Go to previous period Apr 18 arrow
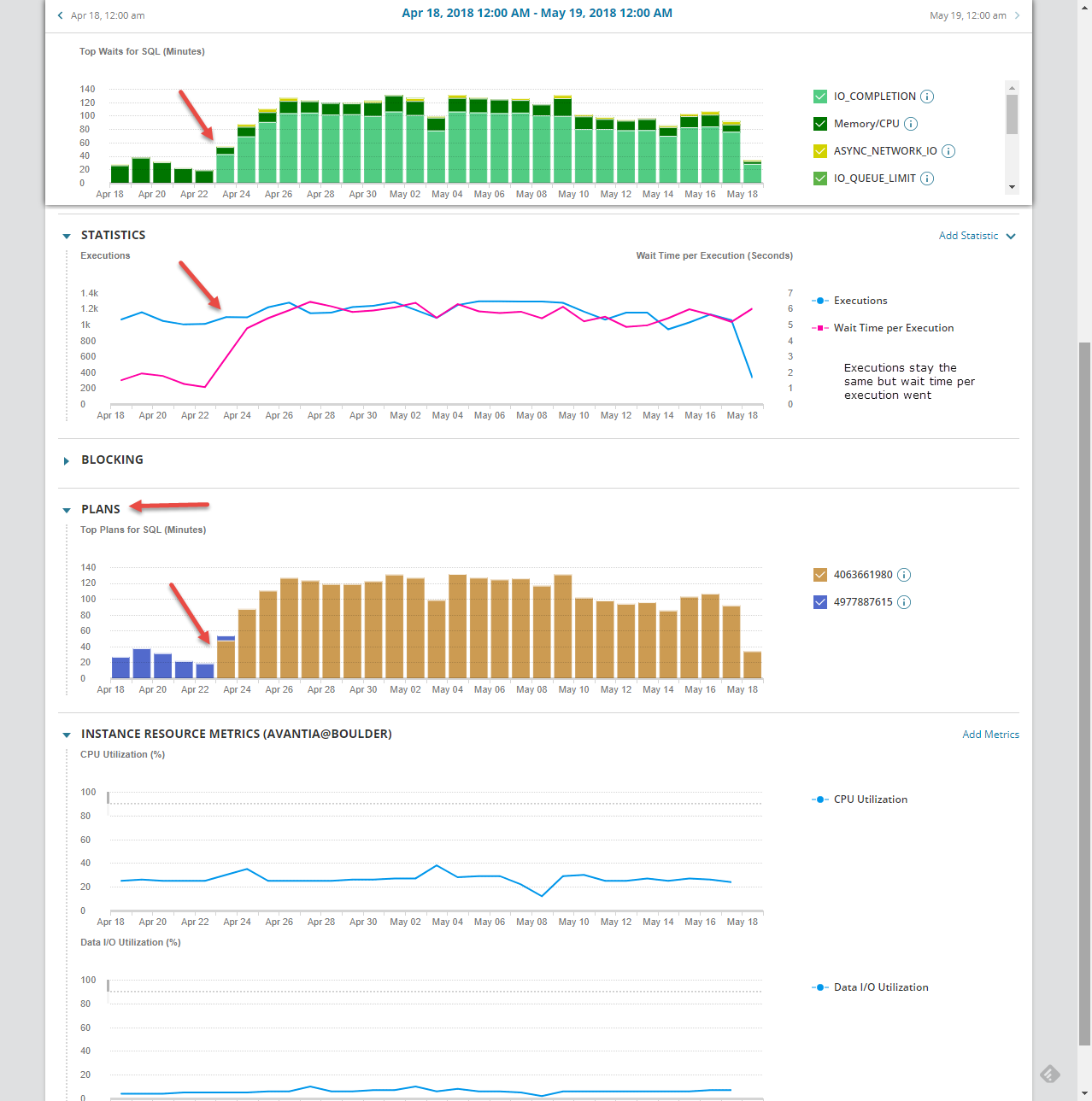Viewport: 1092px width, 1101px height. coord(60,15)
